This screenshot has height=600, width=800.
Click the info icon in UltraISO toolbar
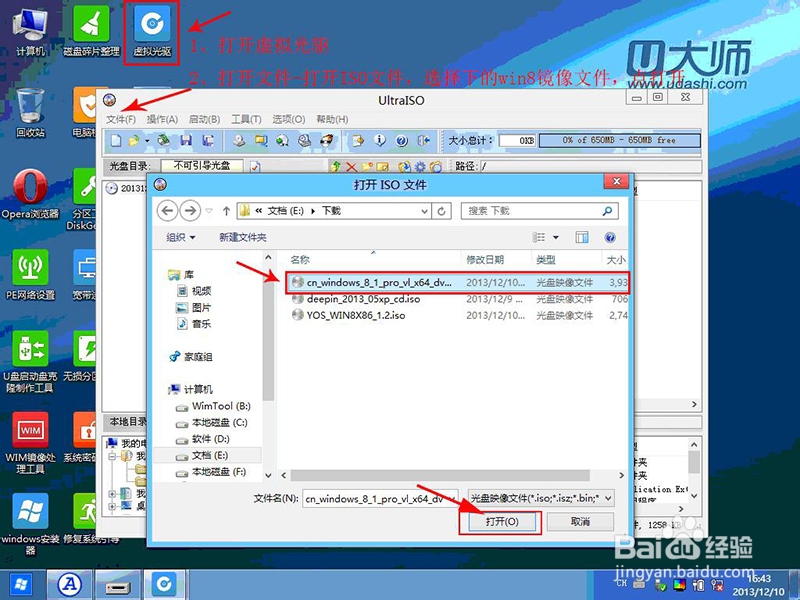pyautogui.click(x=380, y=140)
